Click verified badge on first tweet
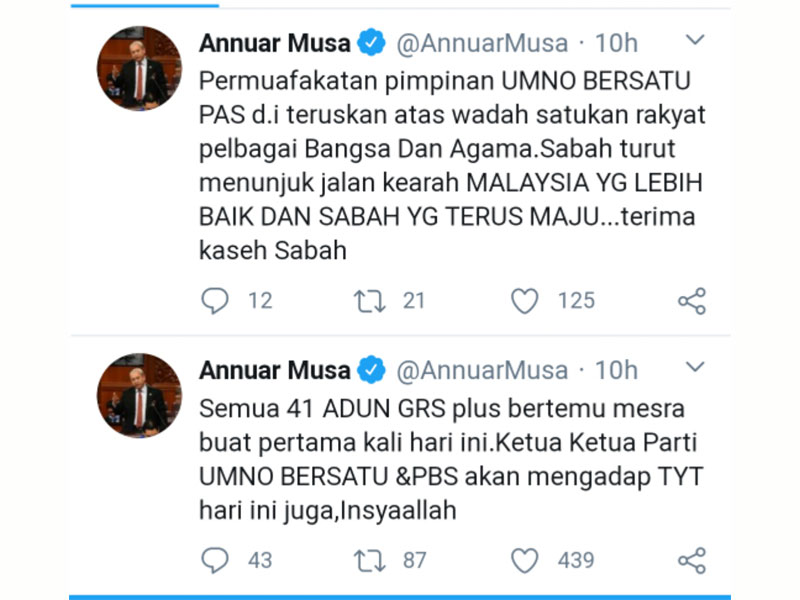This screenshot has width=800, height=600. tap(371, 42)
